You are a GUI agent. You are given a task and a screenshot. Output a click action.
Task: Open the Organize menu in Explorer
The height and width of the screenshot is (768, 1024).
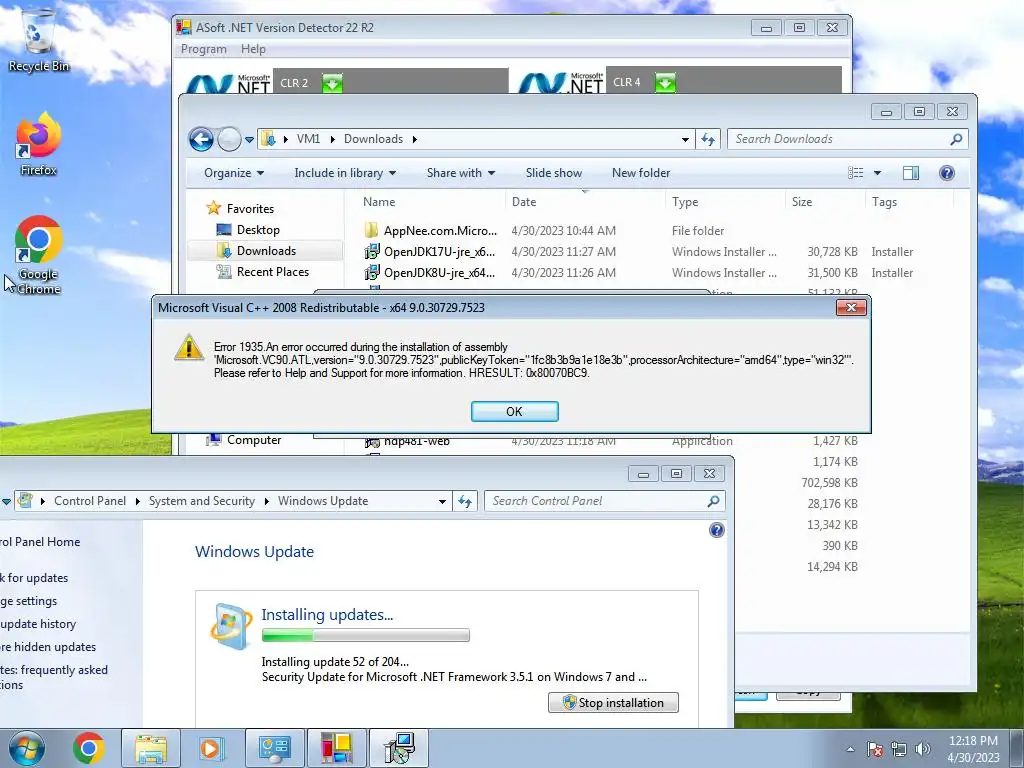(234, 173)
